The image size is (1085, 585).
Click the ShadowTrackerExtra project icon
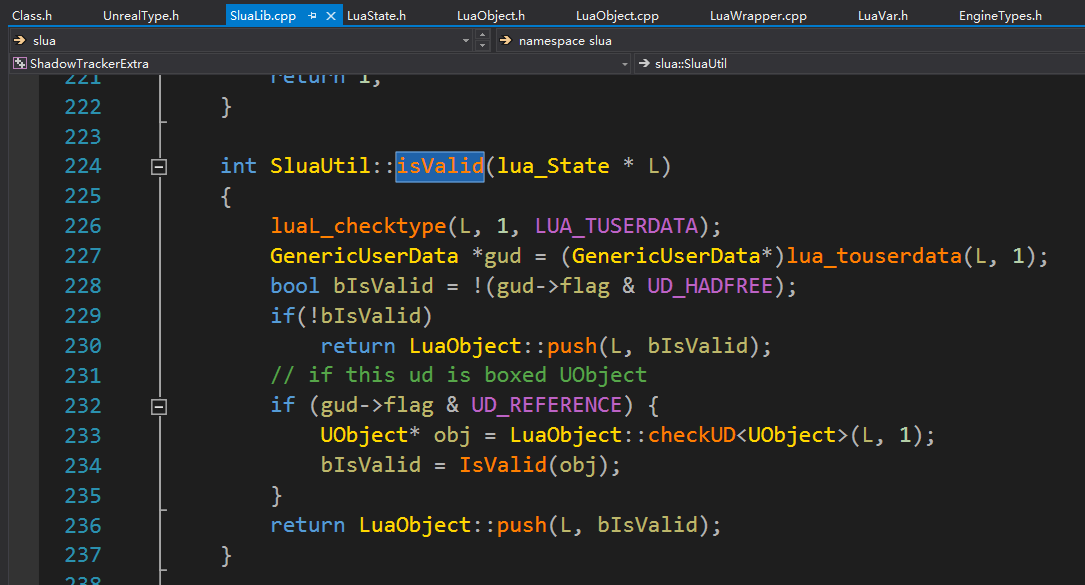point(19,64)
